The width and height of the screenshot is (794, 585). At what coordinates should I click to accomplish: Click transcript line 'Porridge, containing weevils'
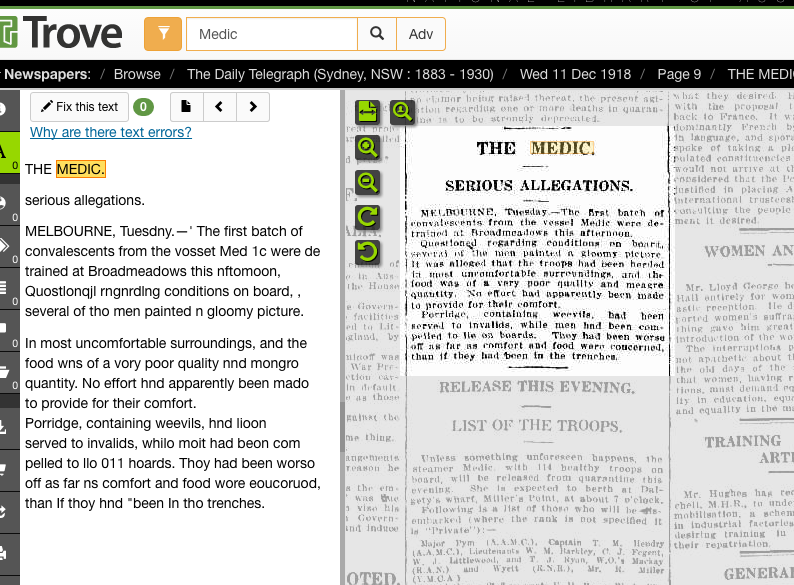pyautogui.click(x=146, y=423)
